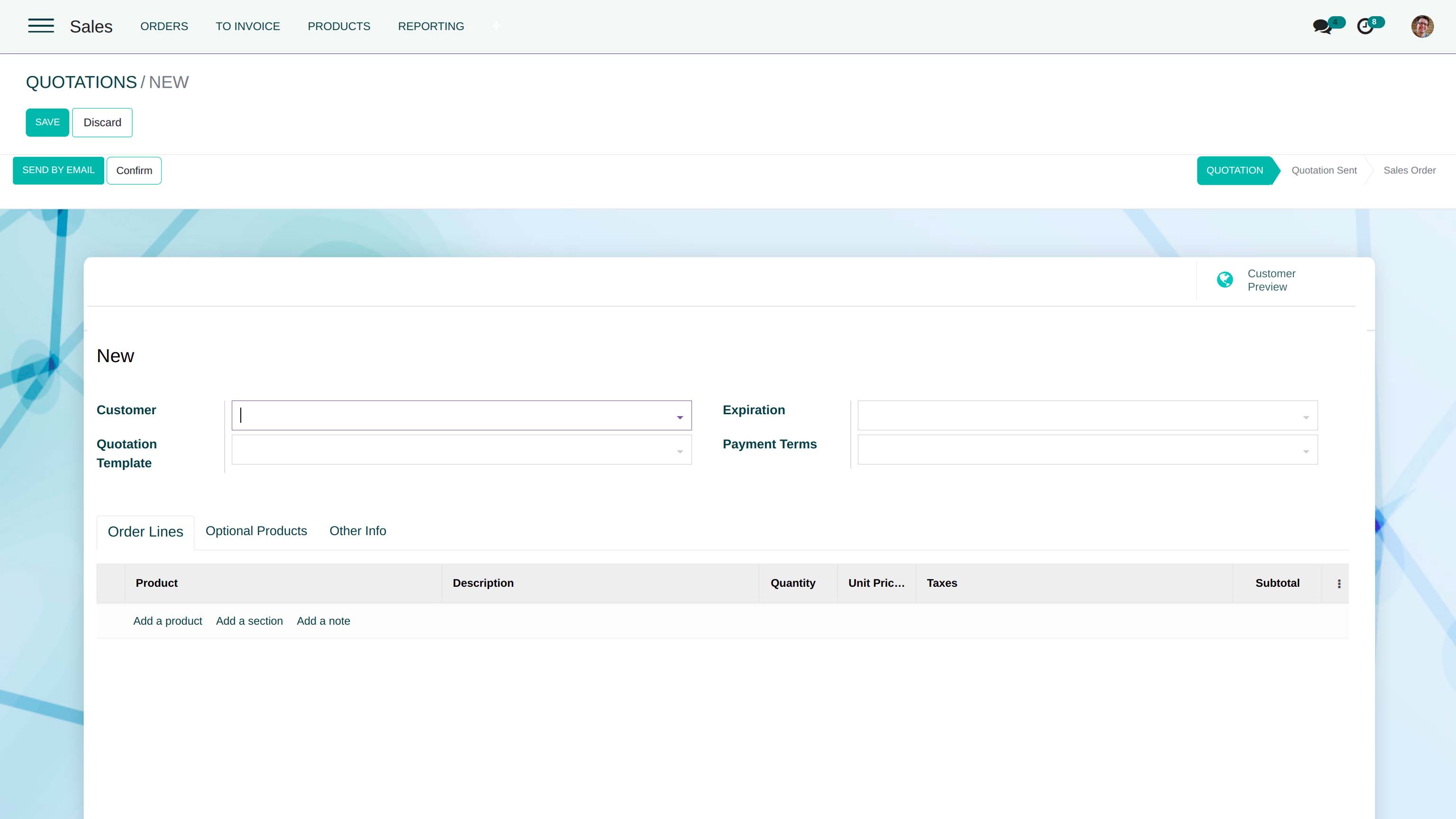
Task: Click the Save button
Action: (x=47, y=122)
